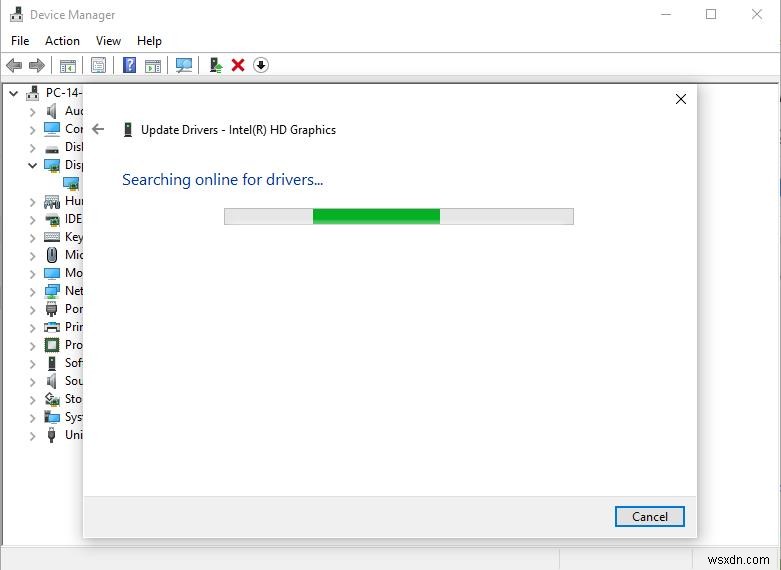The height and width of the screenshot is (570, 781).
Task: Expand the Monitors (Mo) node
Action: click(32, 274)
